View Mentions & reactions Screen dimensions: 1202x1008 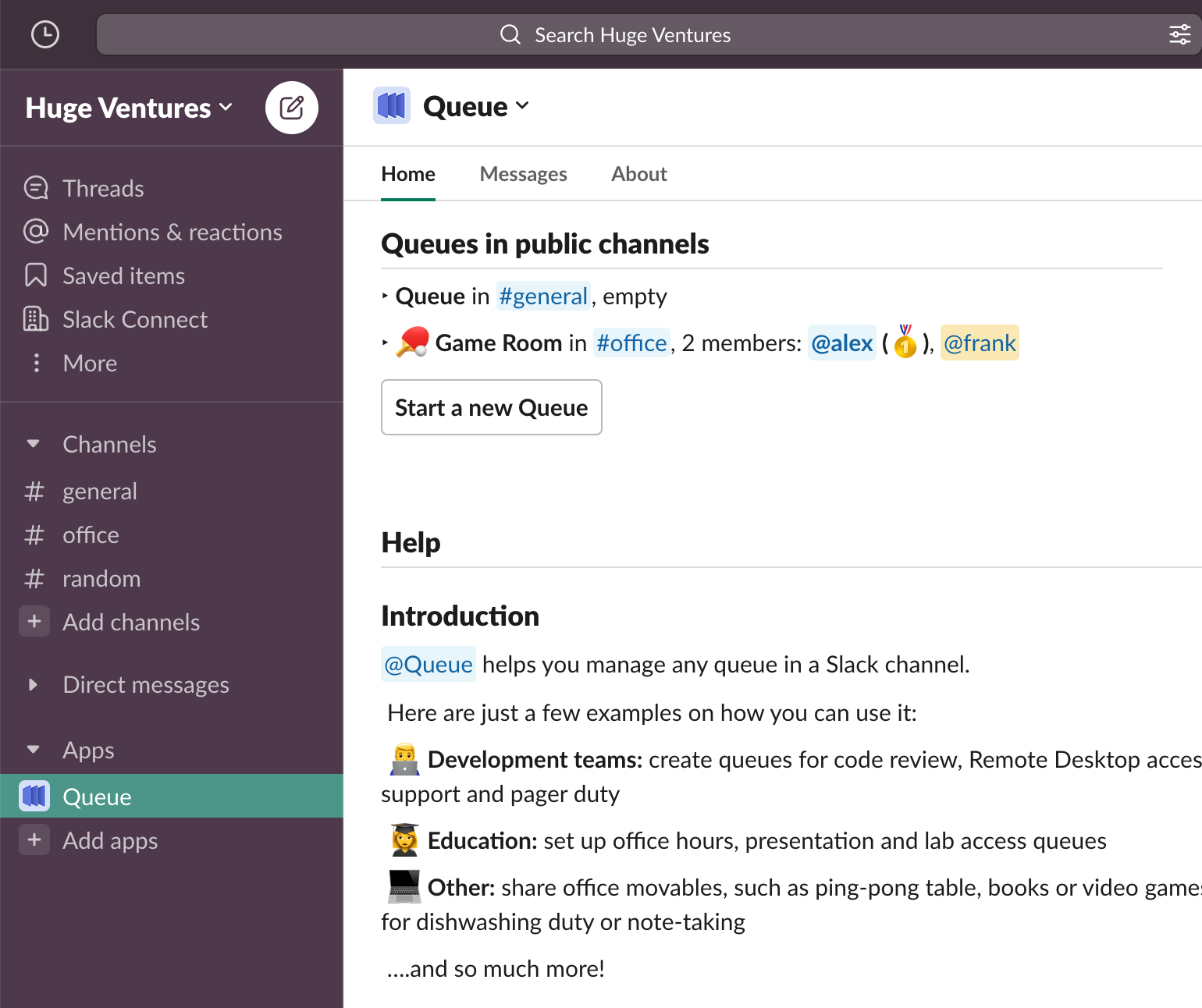pos(172,232)
